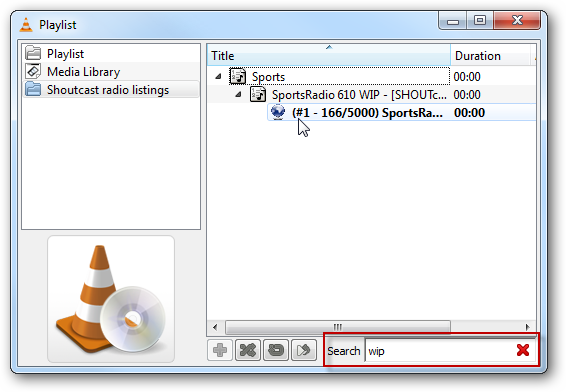Click the SportsRadio 610 WIP playlist icon
Viewport: 566px width, 392px height.
[258, 94]
